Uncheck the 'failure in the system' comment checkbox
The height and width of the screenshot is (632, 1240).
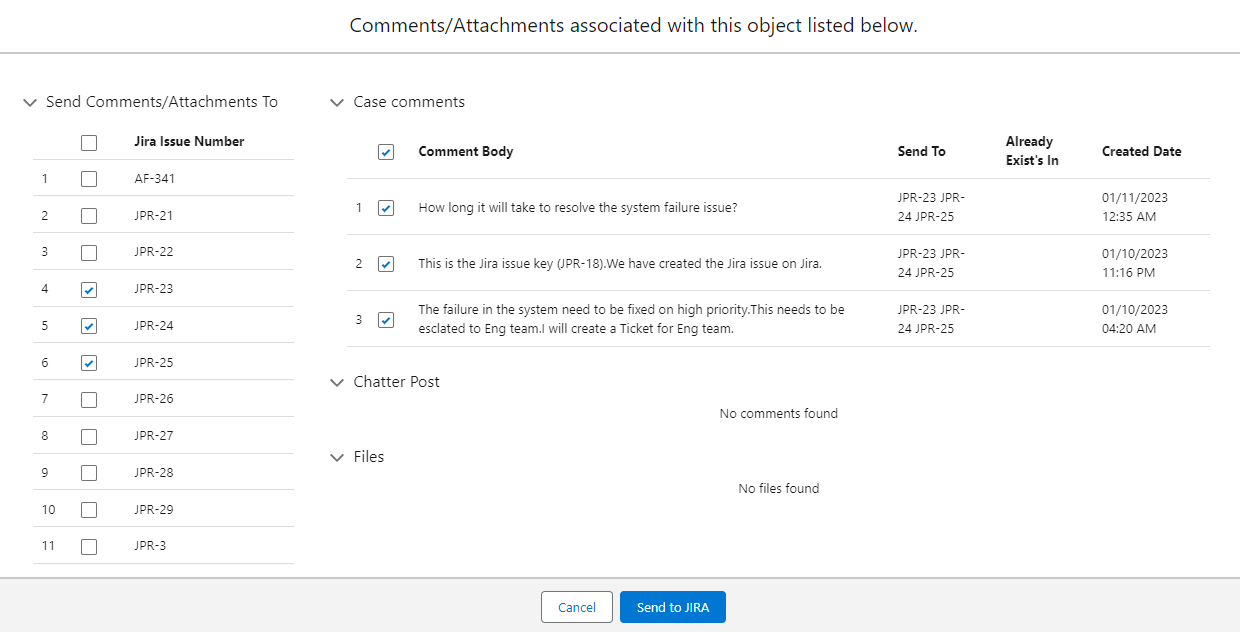coord(386,320)
